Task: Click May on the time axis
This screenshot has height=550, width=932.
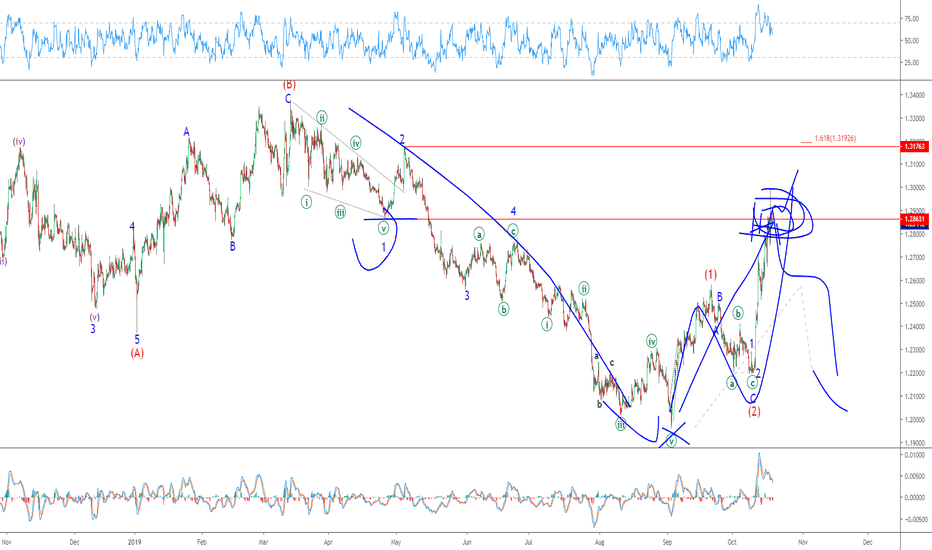Action: 396,542
